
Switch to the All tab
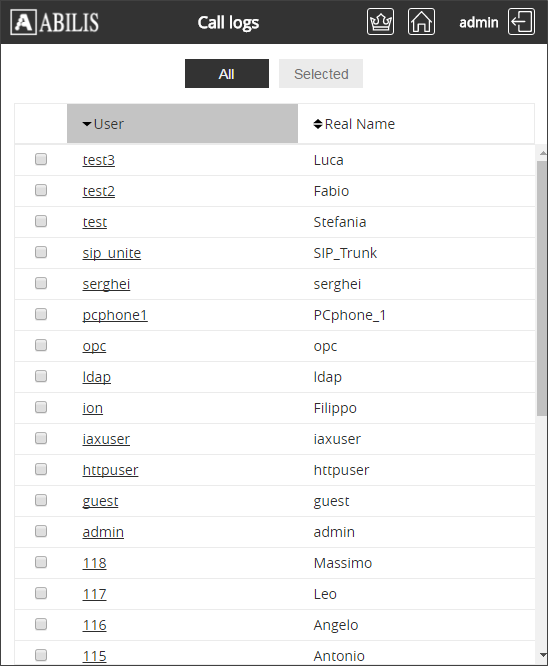[x=227, y=73]
